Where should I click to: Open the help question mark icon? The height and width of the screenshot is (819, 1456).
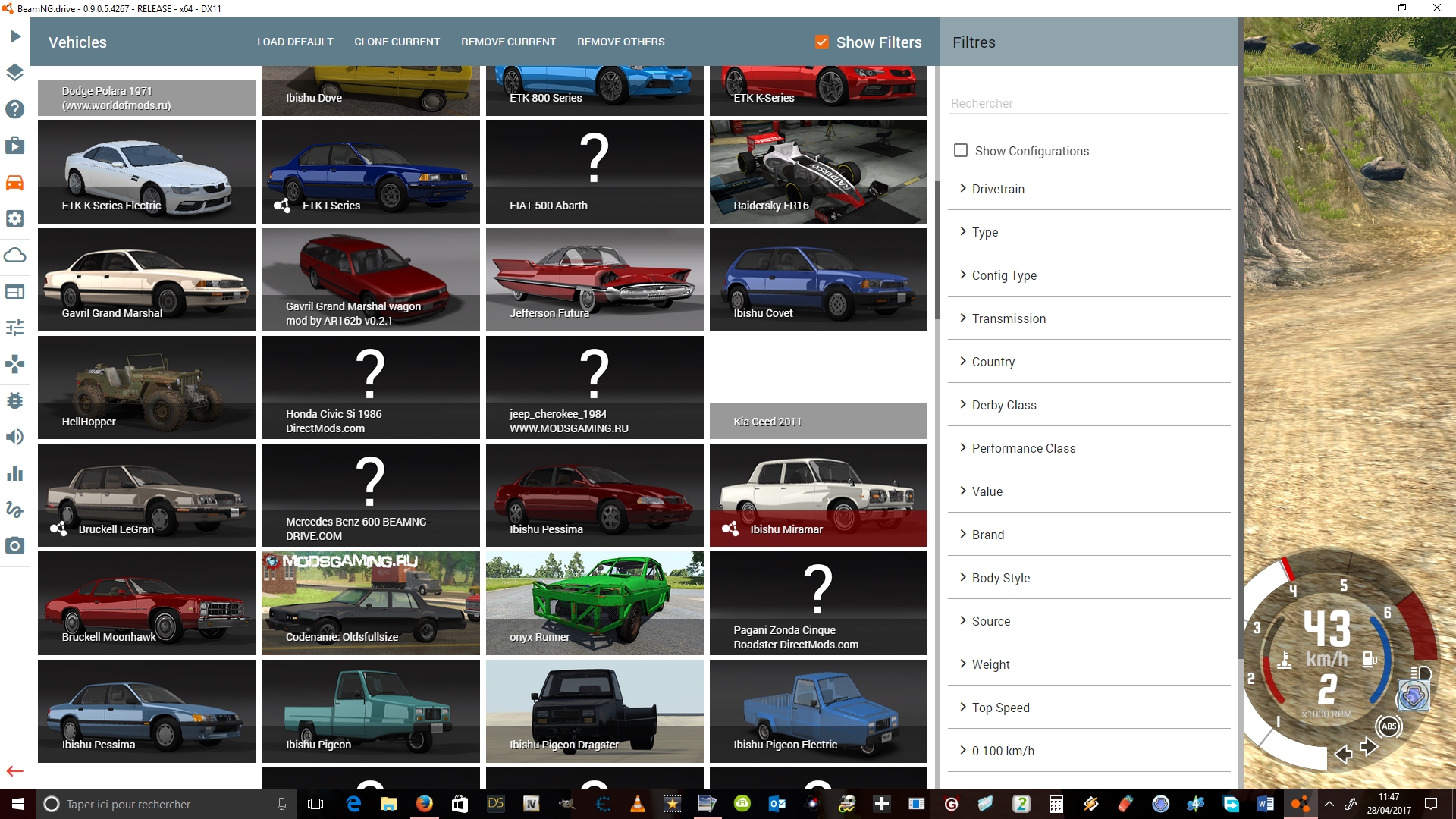pos(15,109)
